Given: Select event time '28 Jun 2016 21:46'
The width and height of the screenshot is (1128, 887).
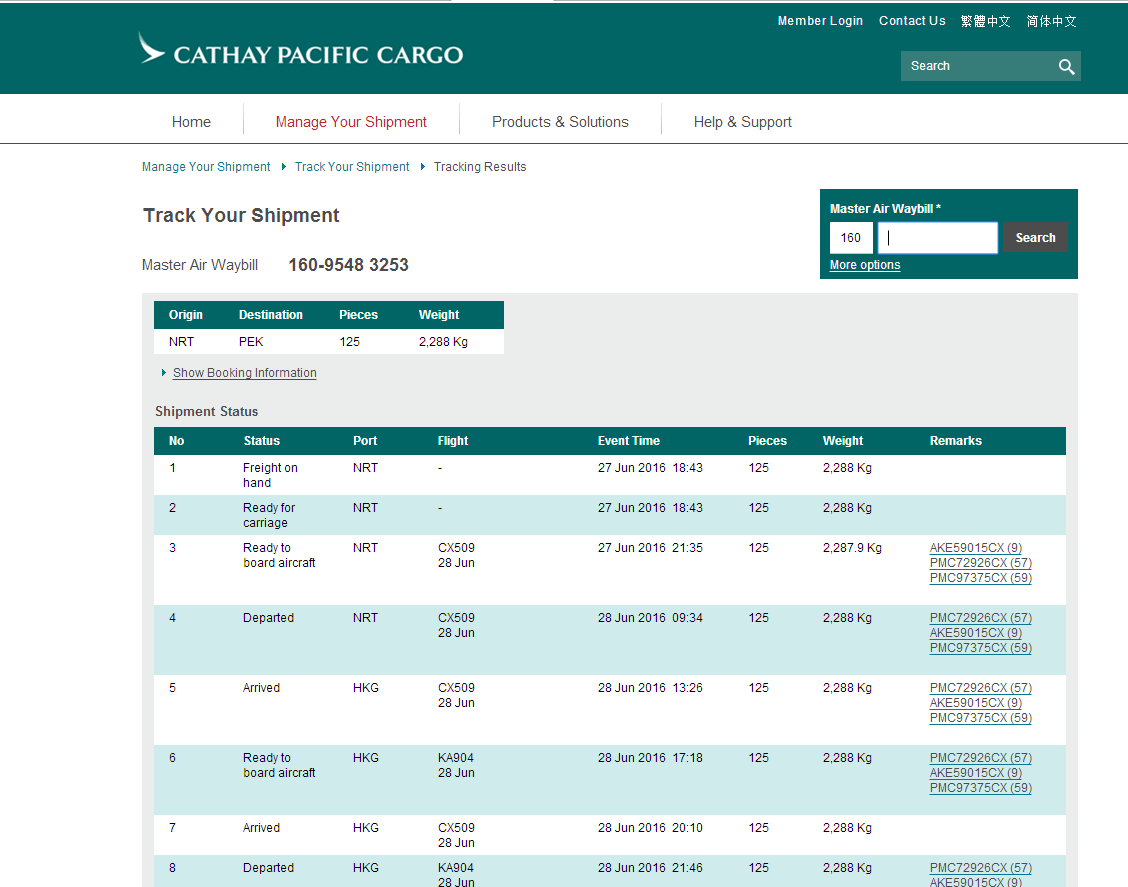Looking at the screenshot, I should pyautogui.click(x=650, y=868).
